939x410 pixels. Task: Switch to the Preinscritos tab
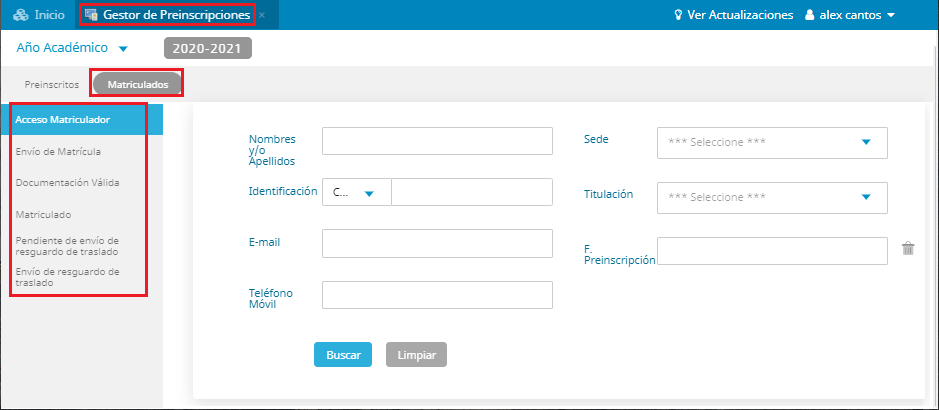pos(52,84)
